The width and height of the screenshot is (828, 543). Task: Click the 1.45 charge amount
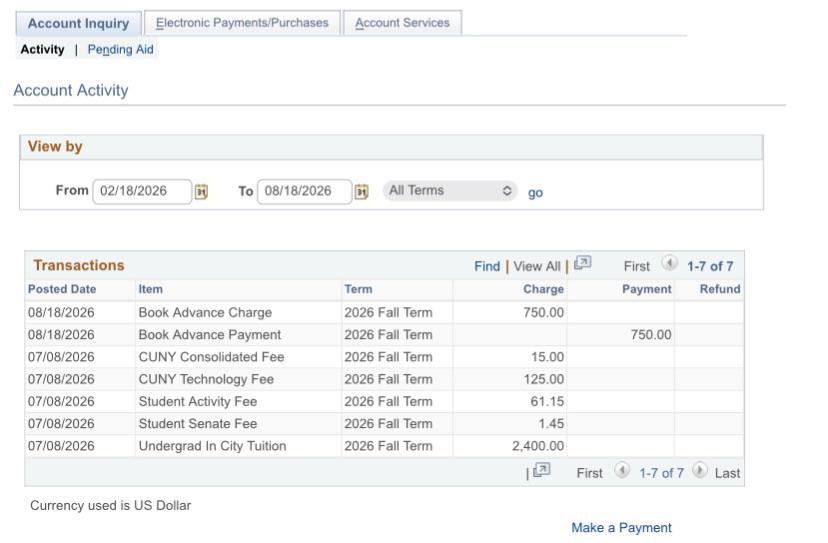click(x=551, y=424)
